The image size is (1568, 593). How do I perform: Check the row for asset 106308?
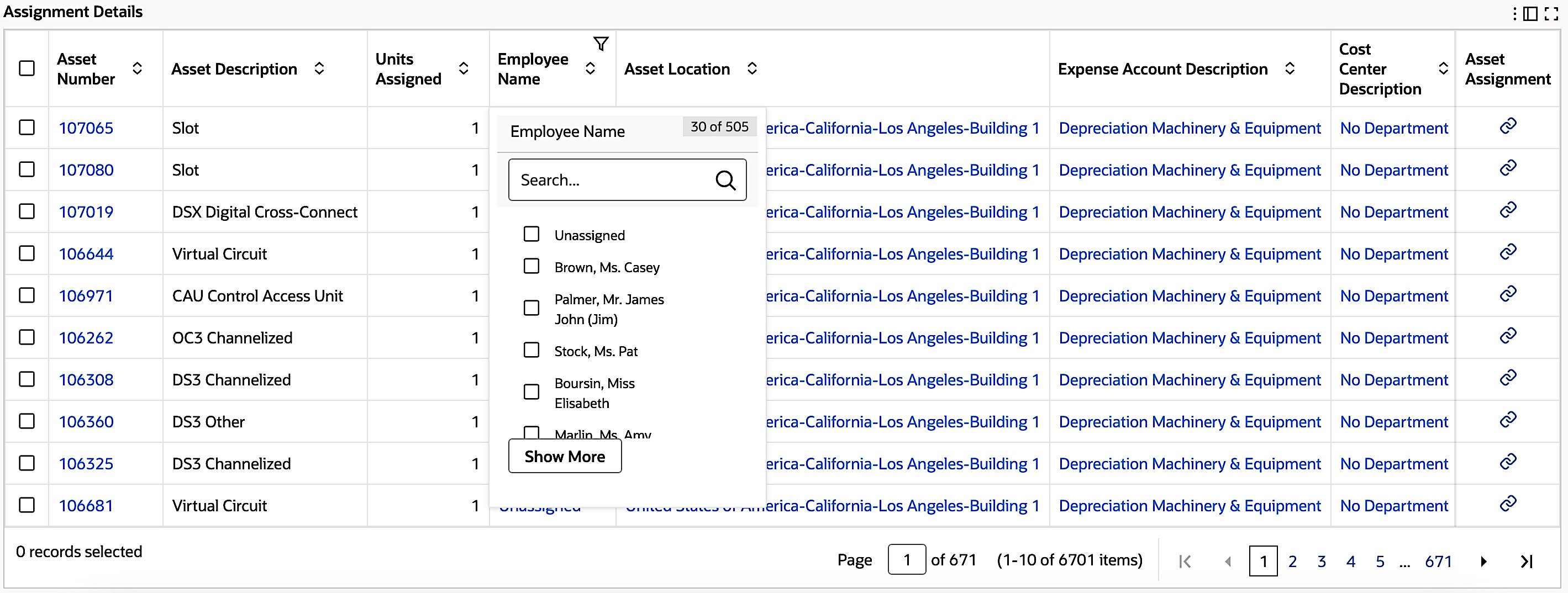27,379
